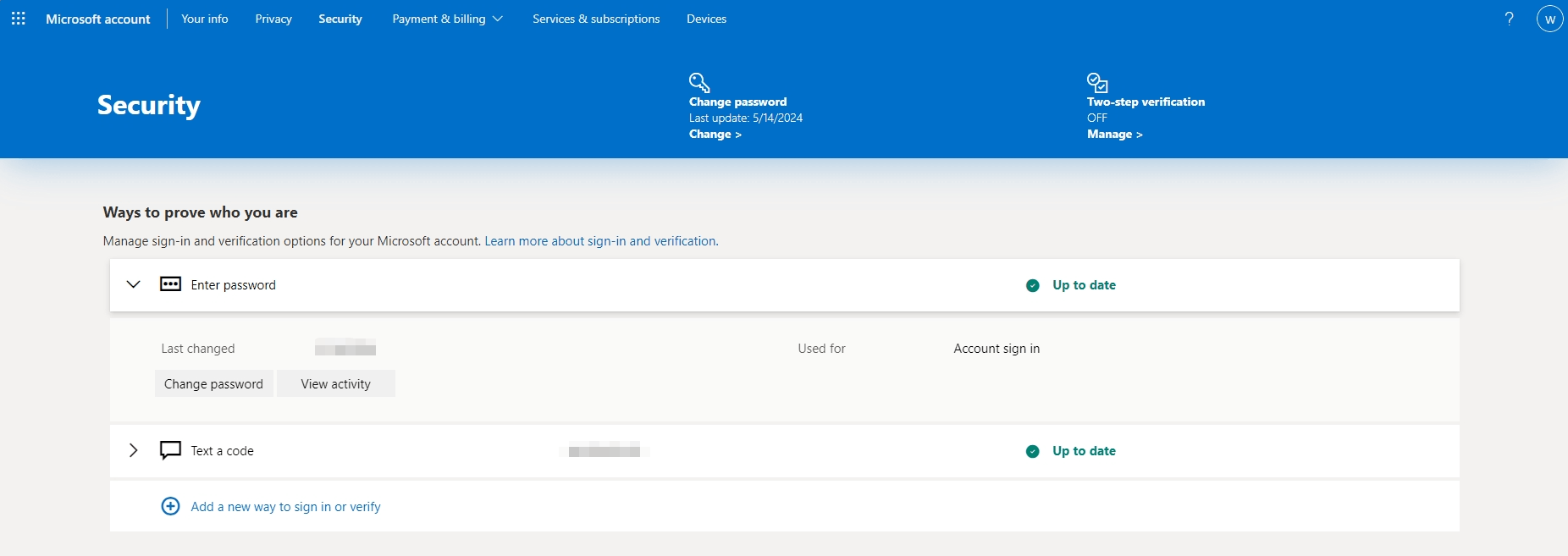1568x556 pixels.
Task: Click the Security page title
Action: click(x=149, y=105)
